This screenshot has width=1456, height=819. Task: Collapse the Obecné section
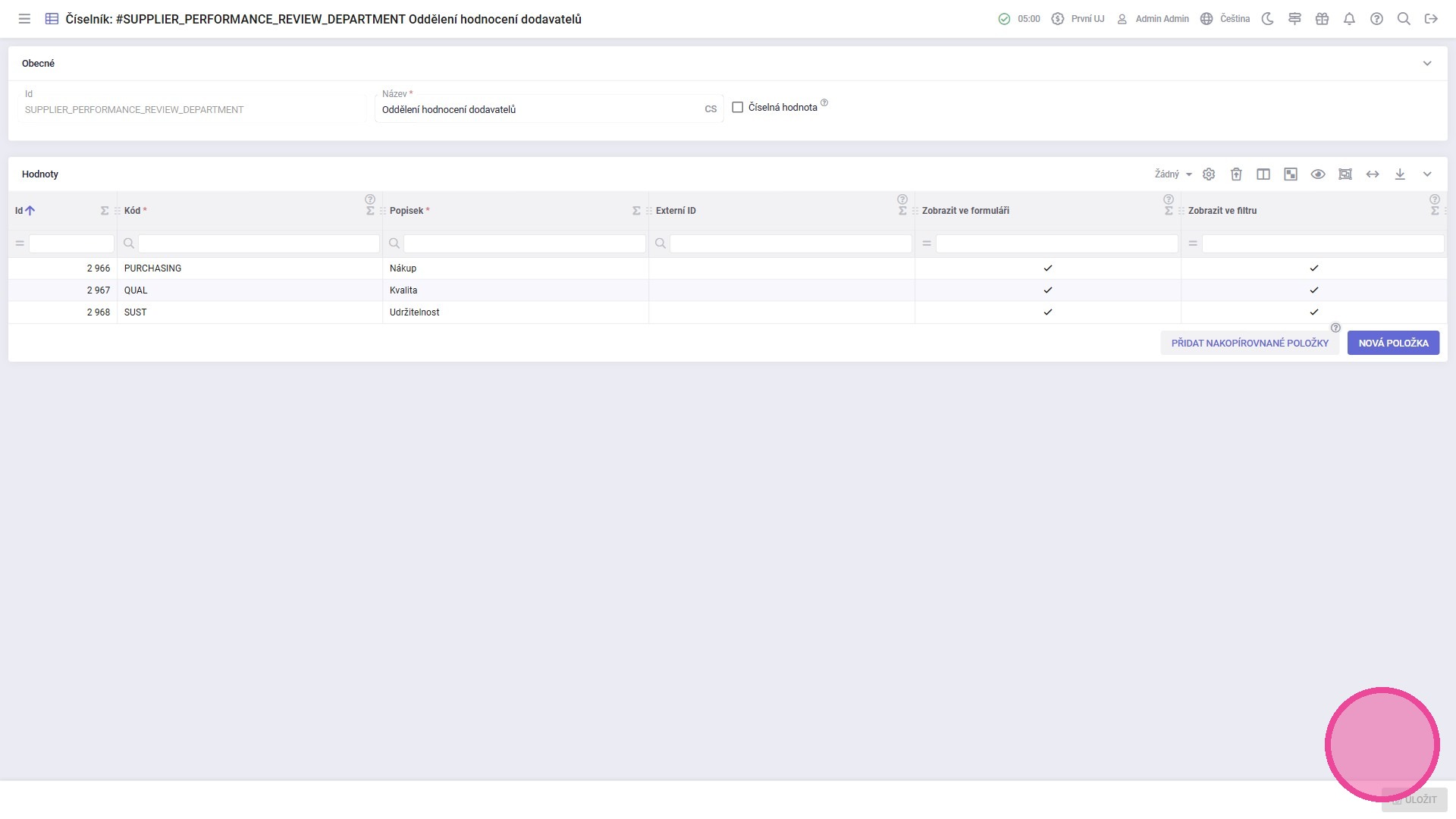click(1427, 64)
